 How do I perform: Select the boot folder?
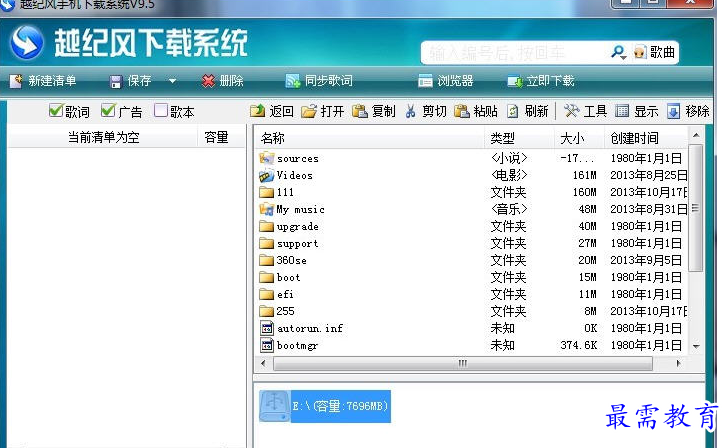280,277
